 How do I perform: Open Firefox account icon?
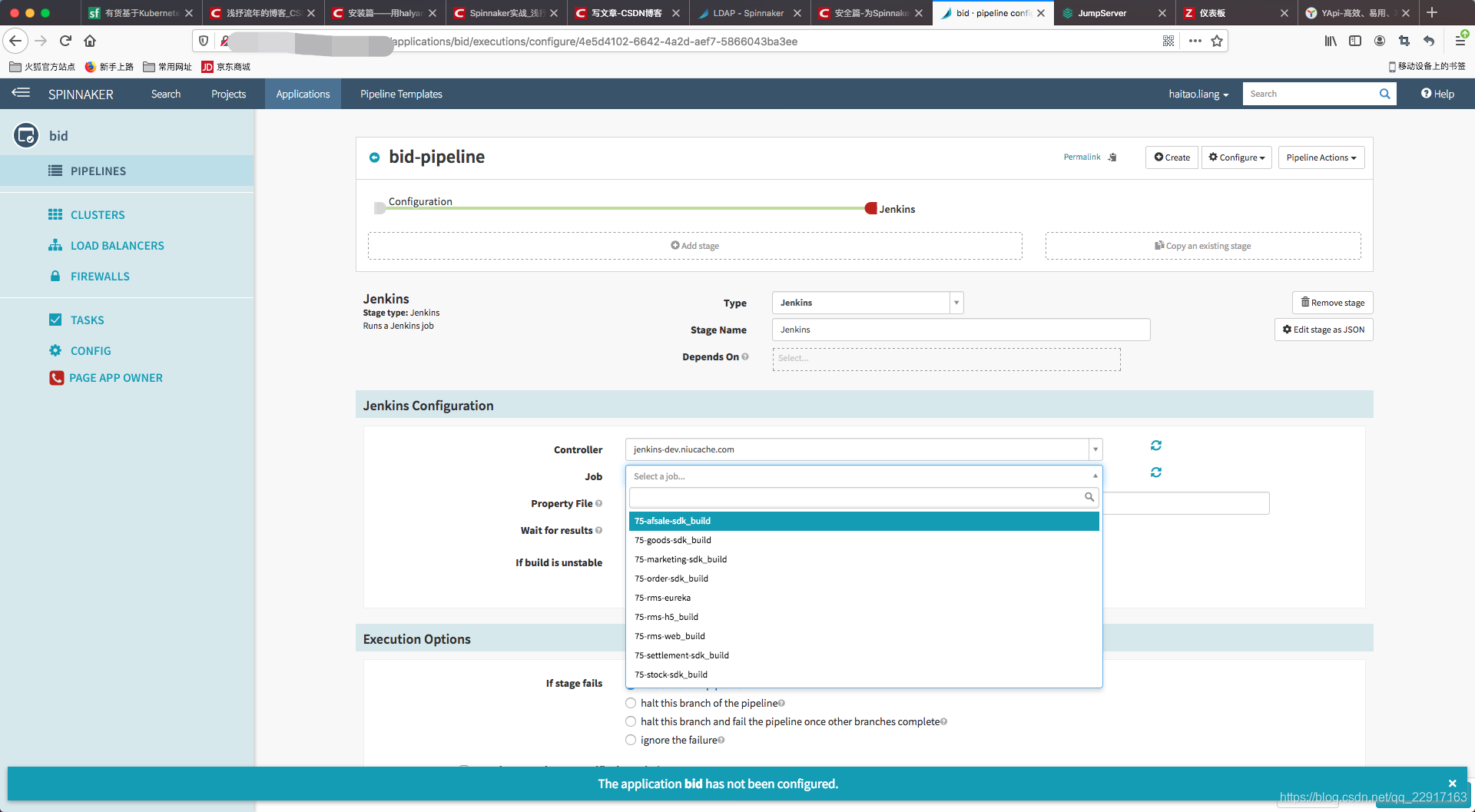coord(1380,41)
